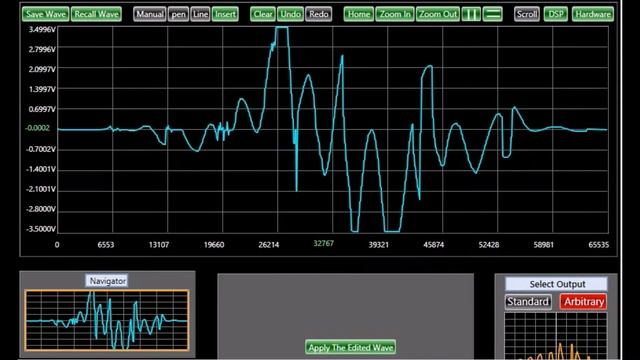Click the 65535 axis label

click(598, 245)
